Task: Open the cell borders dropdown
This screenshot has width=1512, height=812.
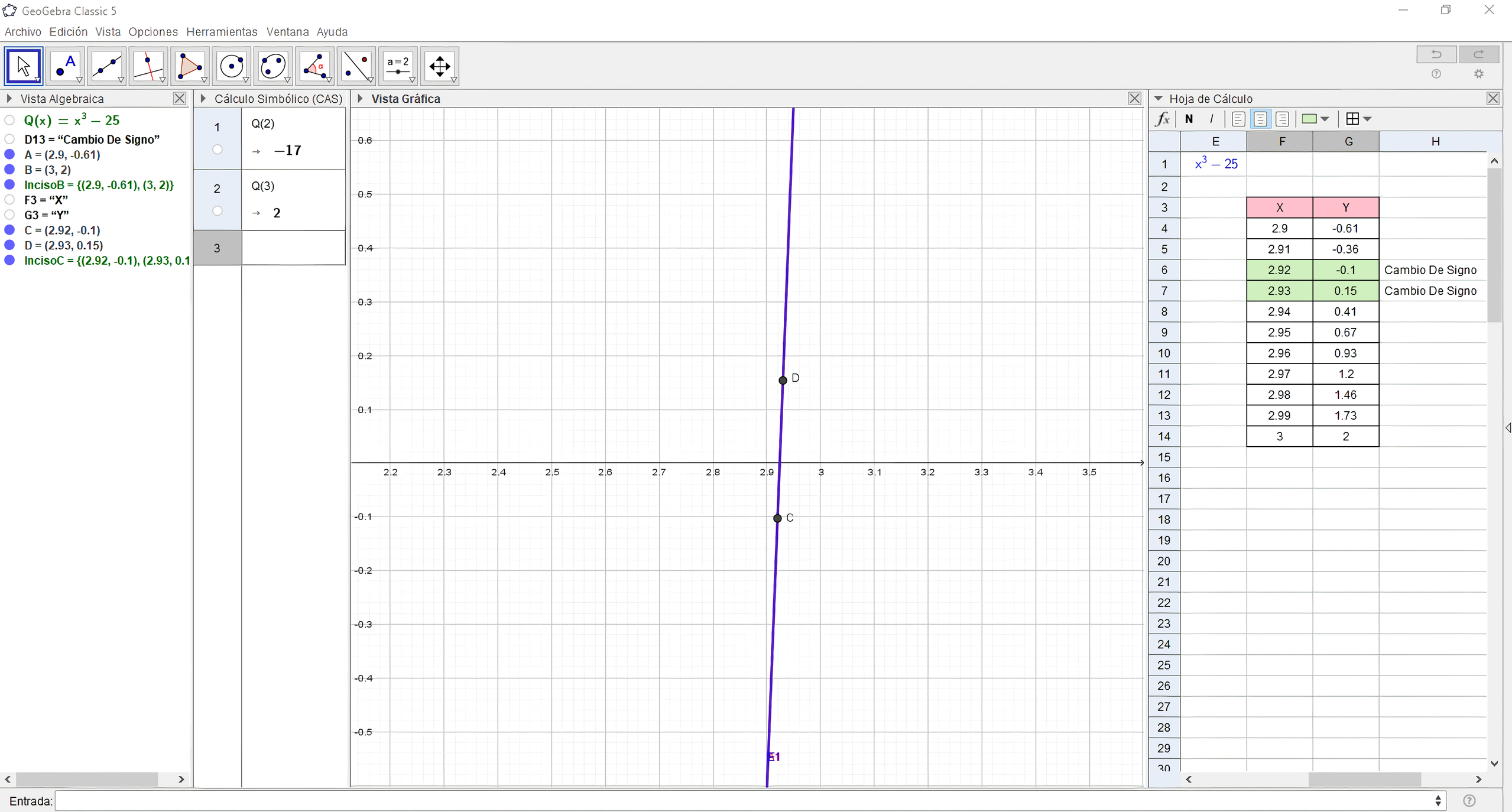Action: point(1367,119)
